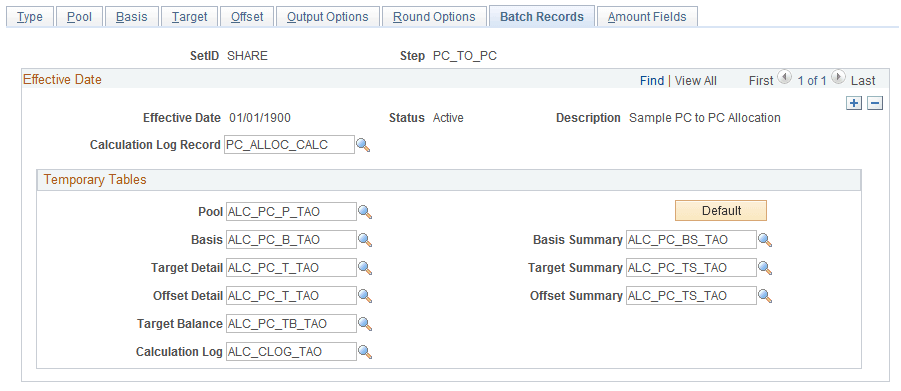Click the View All link

click(x=695, y=80)
